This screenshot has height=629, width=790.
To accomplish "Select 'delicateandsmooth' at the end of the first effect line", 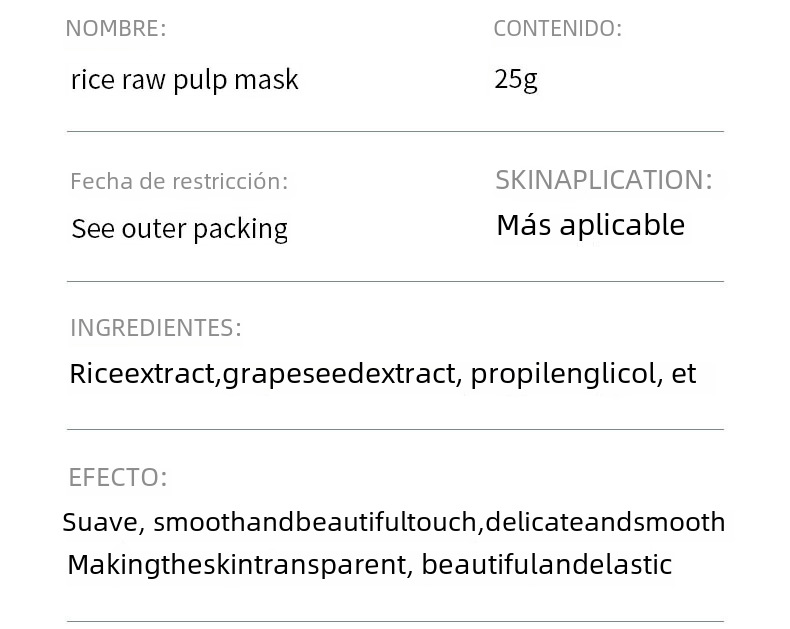I will 605,522.
